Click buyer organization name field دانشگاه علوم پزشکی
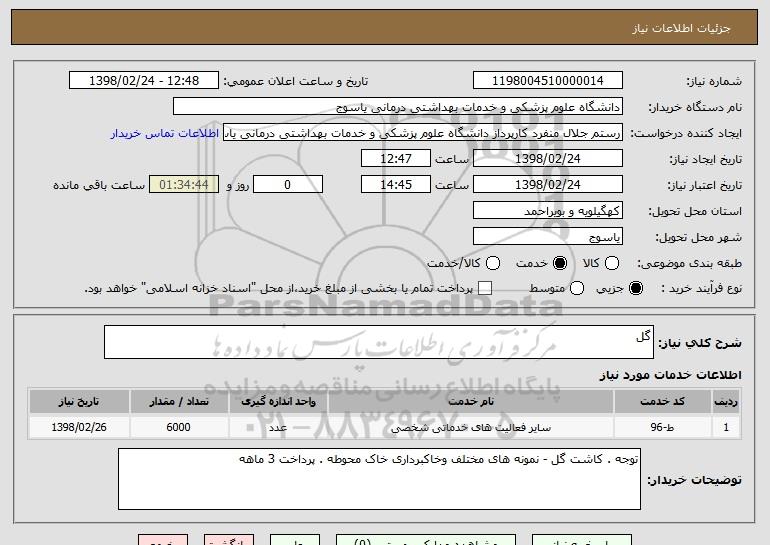Screen dimensions: 770x545 point(398,107)
